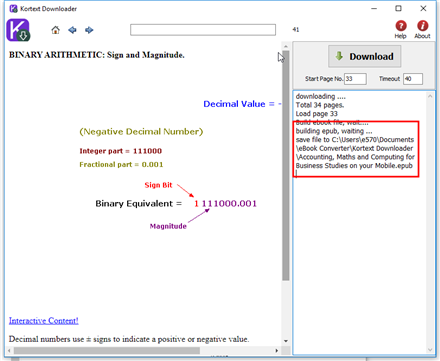Open the Interactive Content! link
The image size is (440, 361).
(44, 321)
